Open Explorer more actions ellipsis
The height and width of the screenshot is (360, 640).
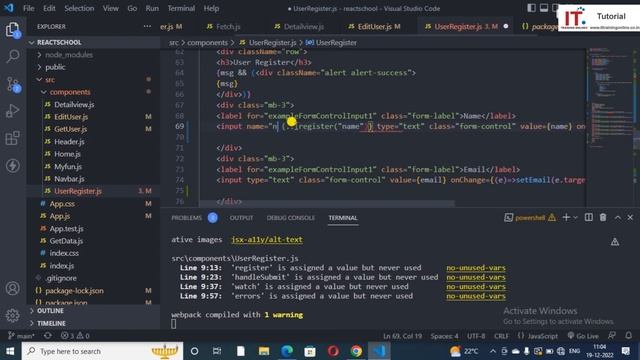[x=147, y=26]
